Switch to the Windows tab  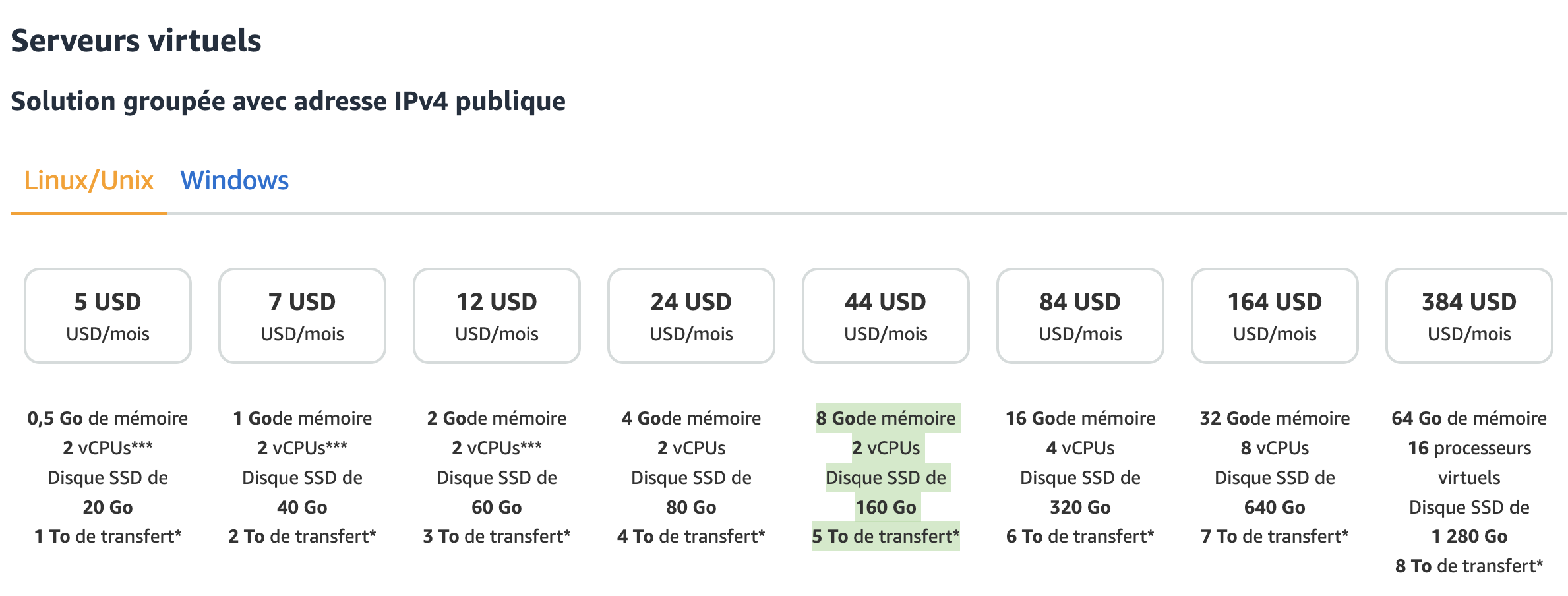pos(234,180)
